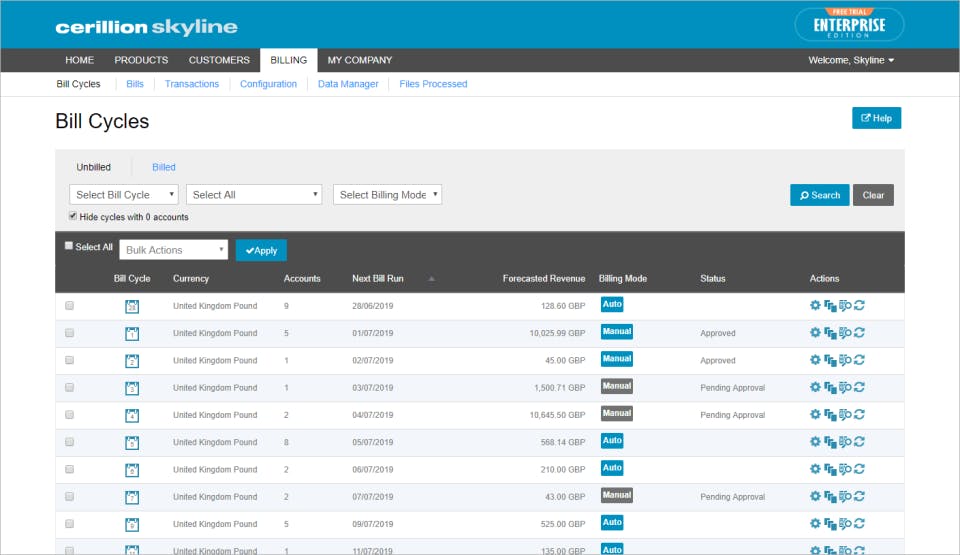
Task: Click the Apply button
Action: click(x=261, y=250)
